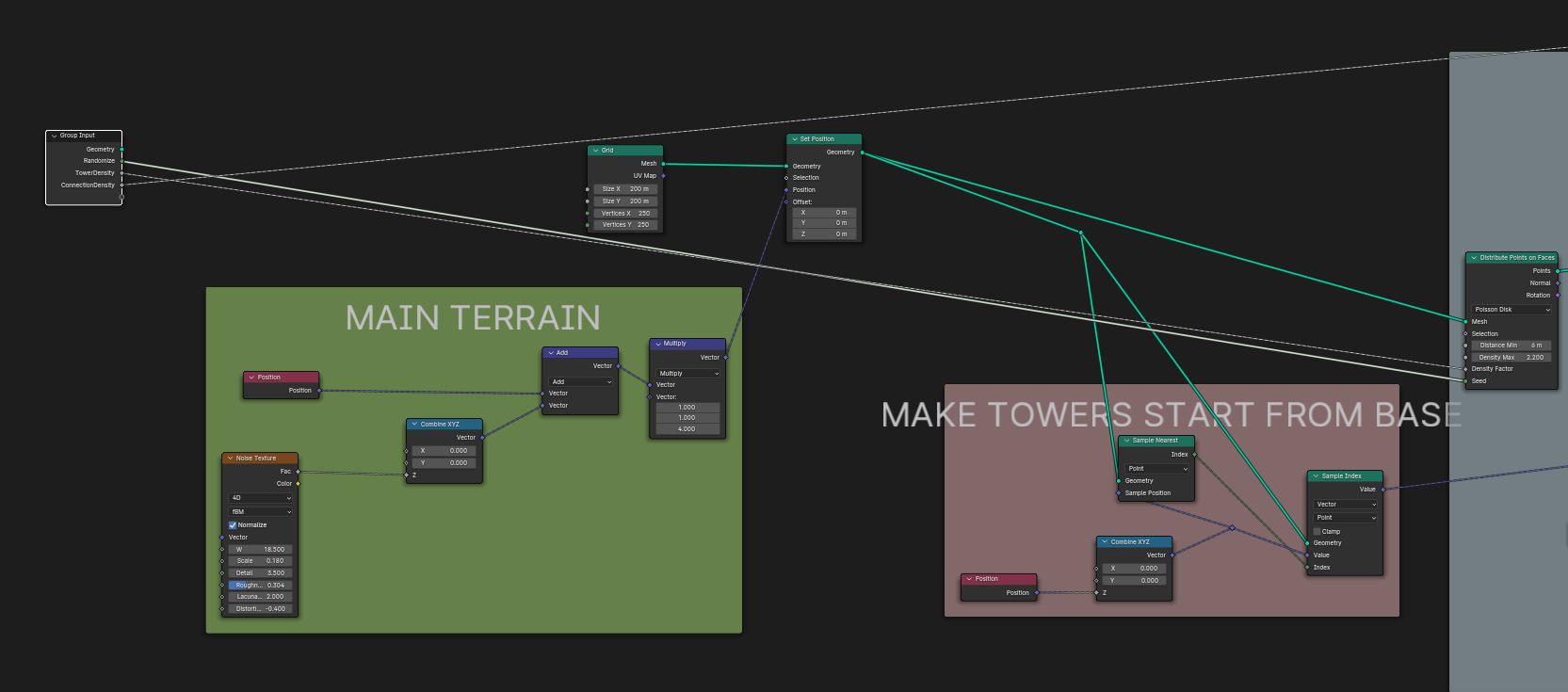Click the Size X field in Grid node

[x=627, y=189]
